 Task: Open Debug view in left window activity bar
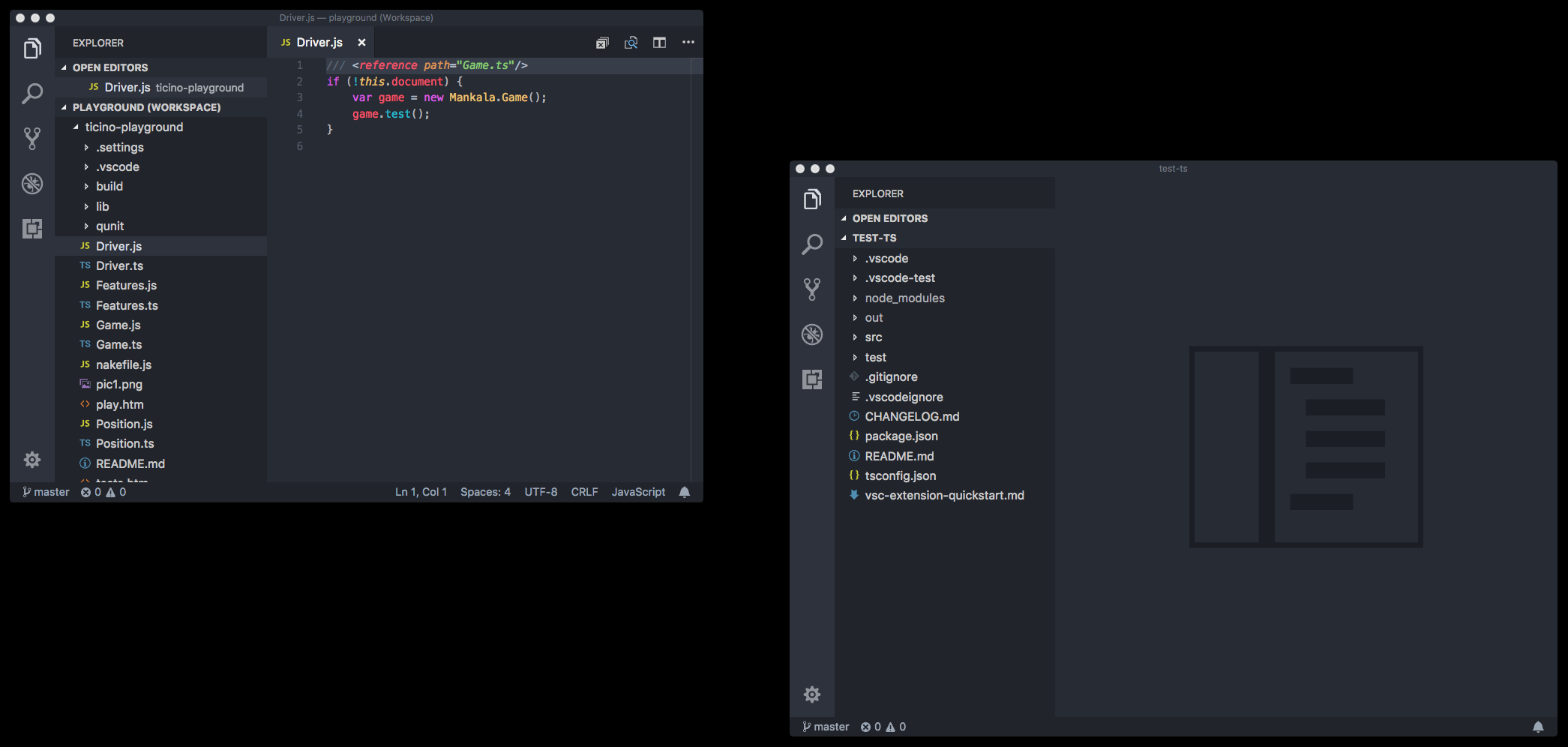click(x=32, y=184)
